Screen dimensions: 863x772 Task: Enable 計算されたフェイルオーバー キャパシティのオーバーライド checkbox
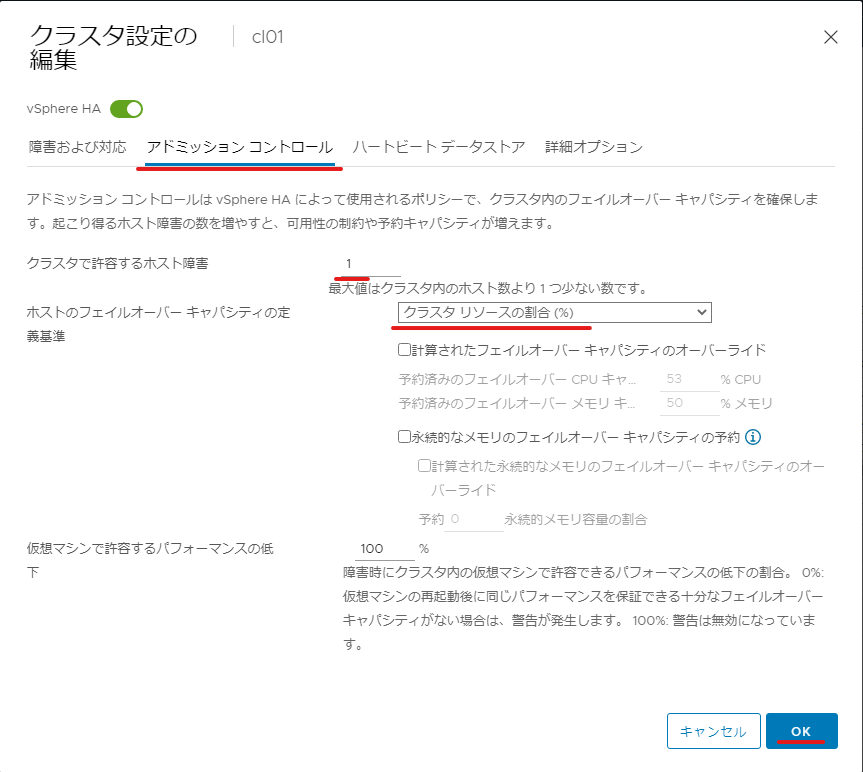405,349
